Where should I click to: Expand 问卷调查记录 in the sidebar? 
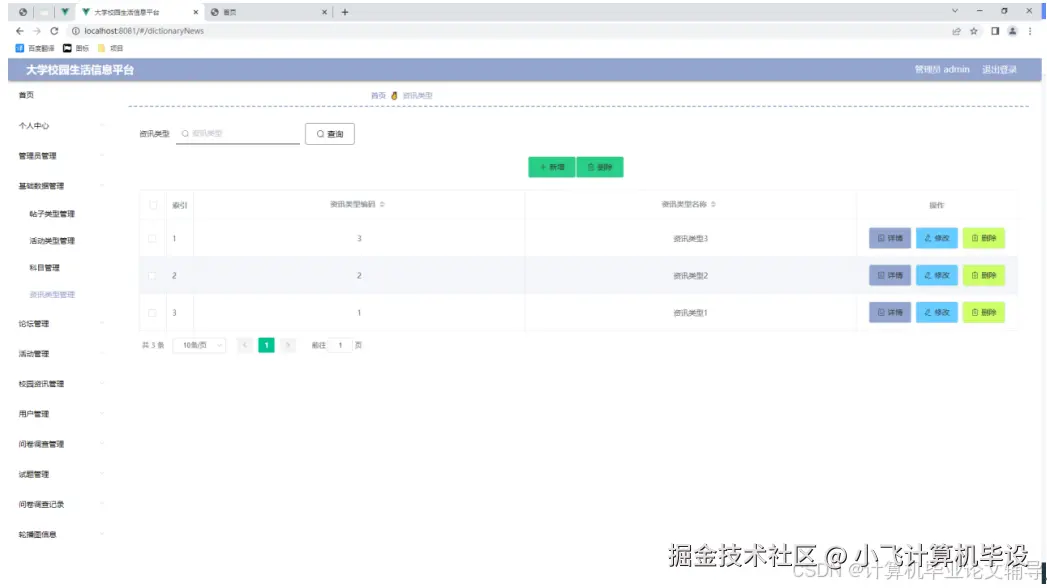(x=60, y=505)
